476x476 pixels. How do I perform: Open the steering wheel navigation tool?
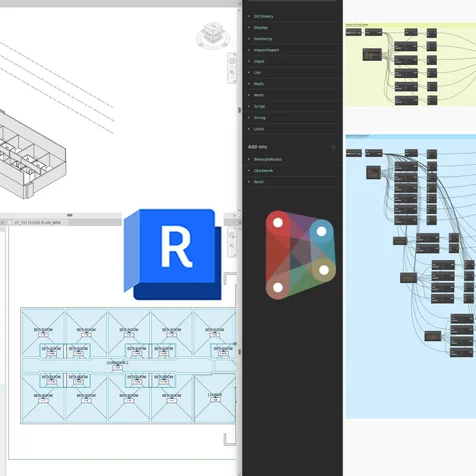[x=232, y=61]
